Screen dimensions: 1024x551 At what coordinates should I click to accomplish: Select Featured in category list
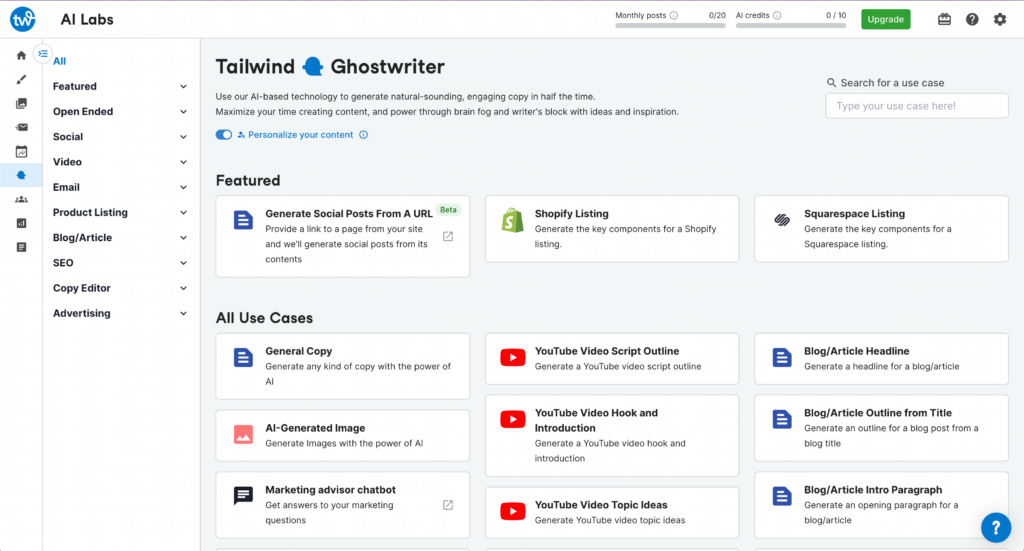74,86
